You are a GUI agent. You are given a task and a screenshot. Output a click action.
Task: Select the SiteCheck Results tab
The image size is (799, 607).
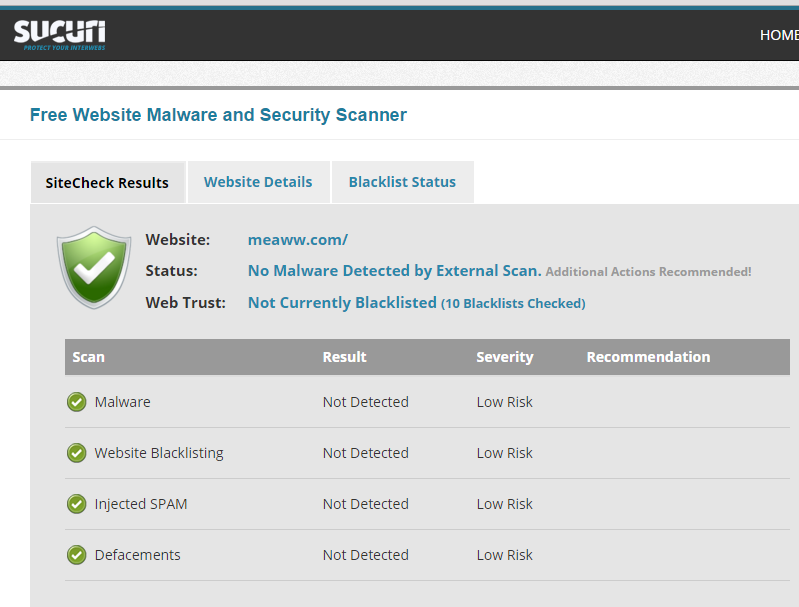(108, 182)
